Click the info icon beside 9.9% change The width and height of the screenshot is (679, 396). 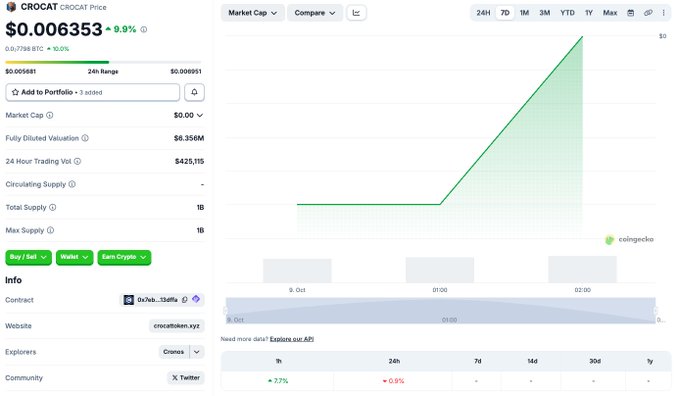click(144, 29)
